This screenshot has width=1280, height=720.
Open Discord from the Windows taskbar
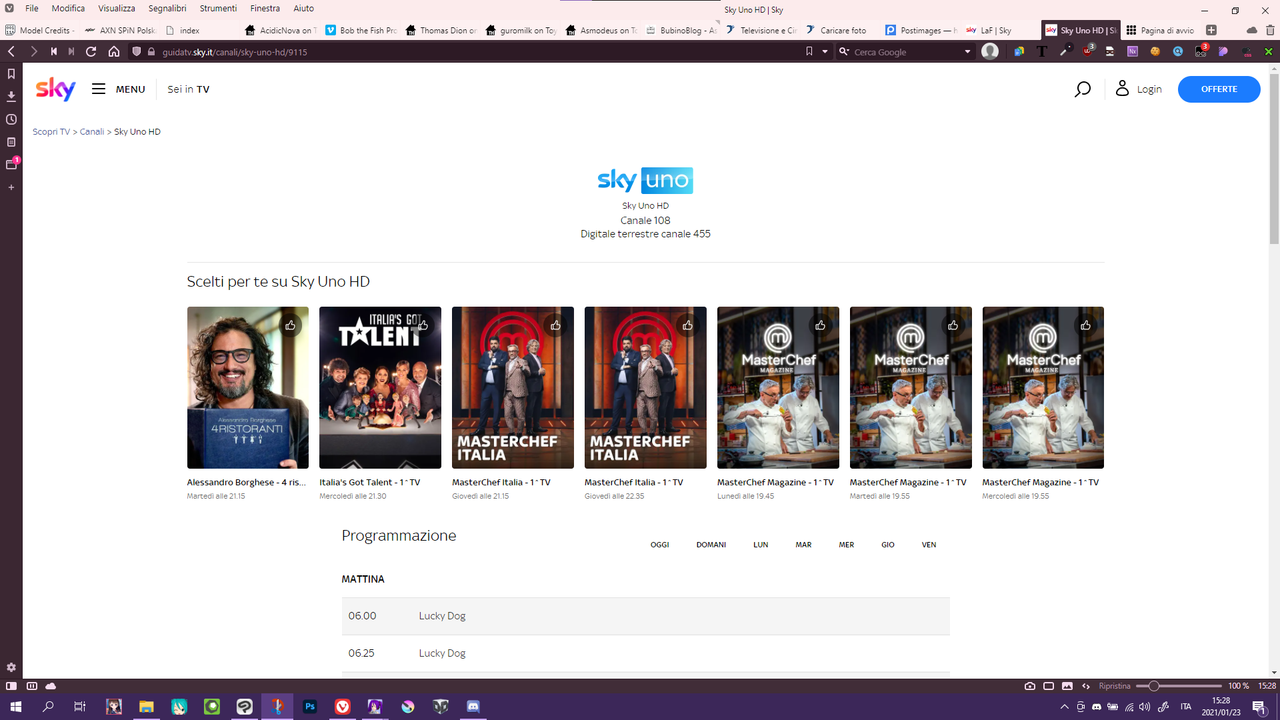473,706
